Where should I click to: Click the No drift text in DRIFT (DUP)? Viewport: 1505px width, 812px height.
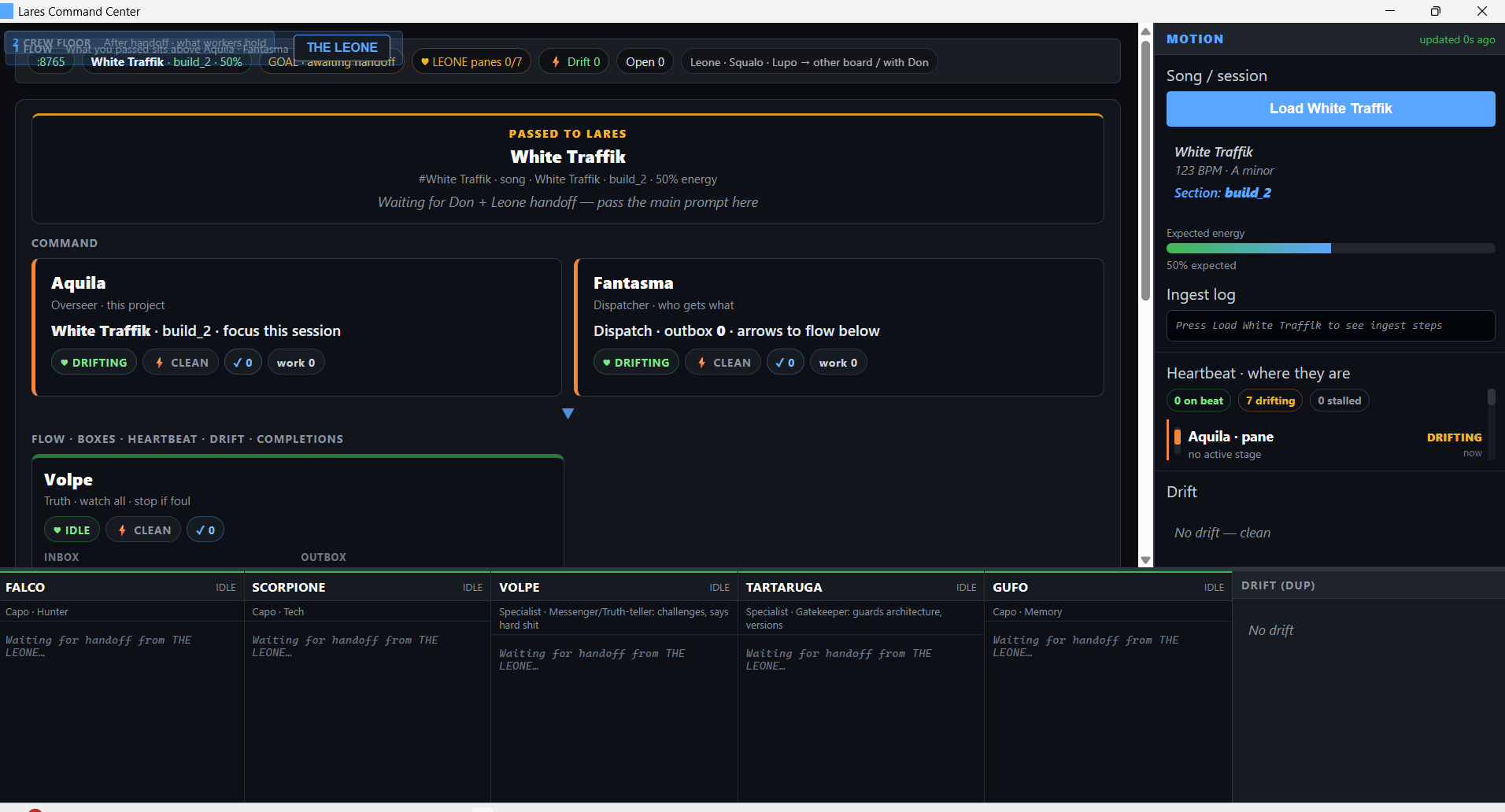(x=1270, y=630)
